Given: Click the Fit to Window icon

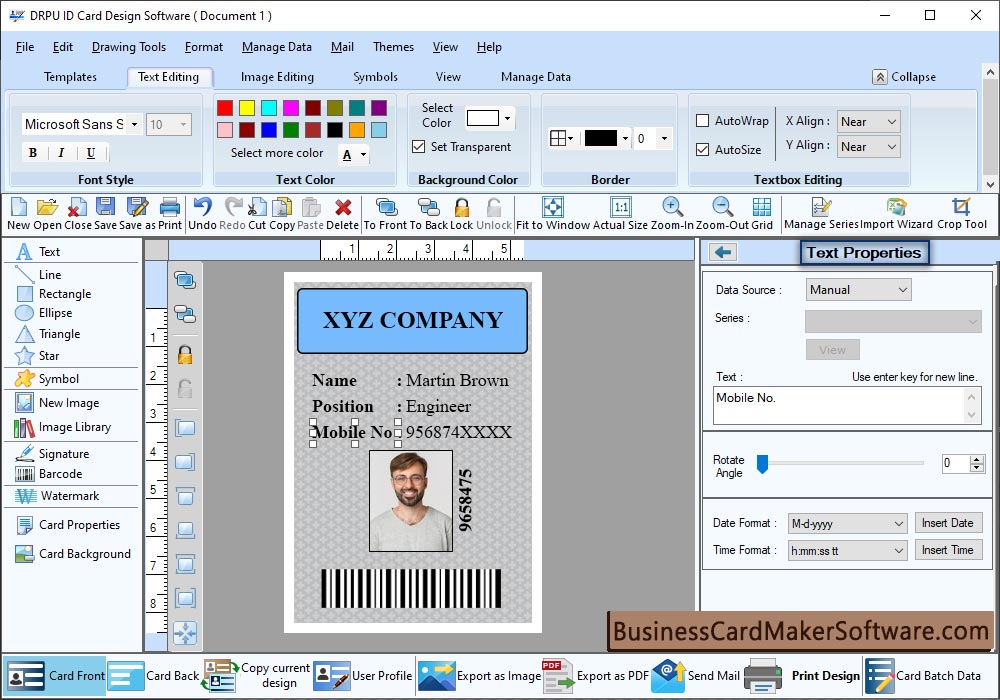Looking at the screenshot, I should [x=553, y=207].
